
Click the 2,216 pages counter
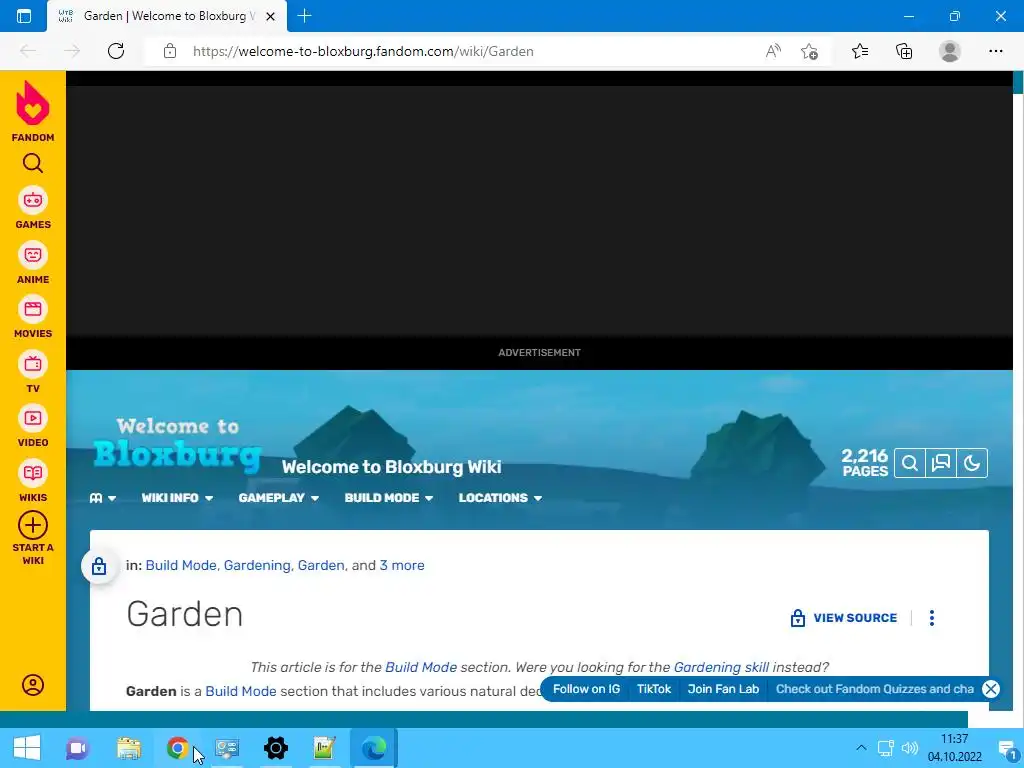[x=865, y=462]
